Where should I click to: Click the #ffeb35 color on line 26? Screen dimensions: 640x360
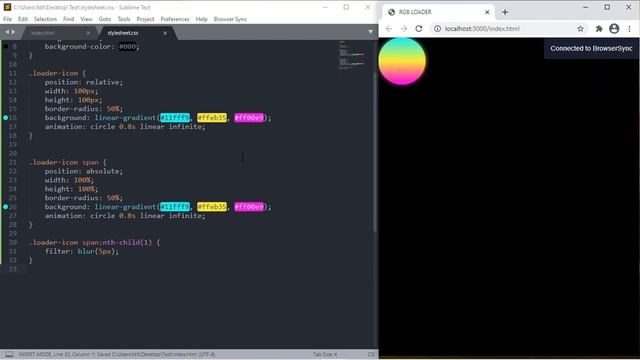pyautogui.click(x=212, y=207)
